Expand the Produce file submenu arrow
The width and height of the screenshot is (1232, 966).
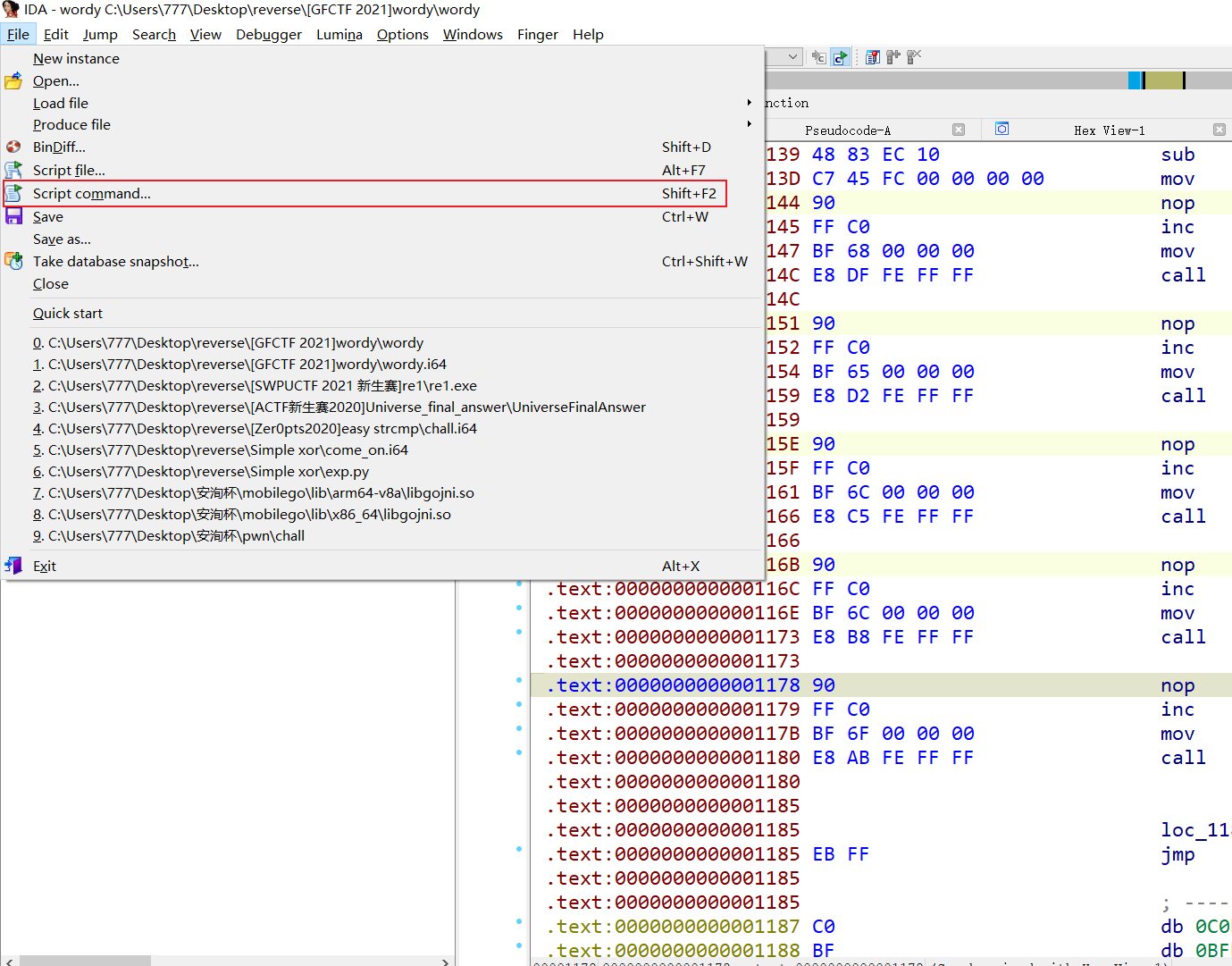(x=750, y=124)
